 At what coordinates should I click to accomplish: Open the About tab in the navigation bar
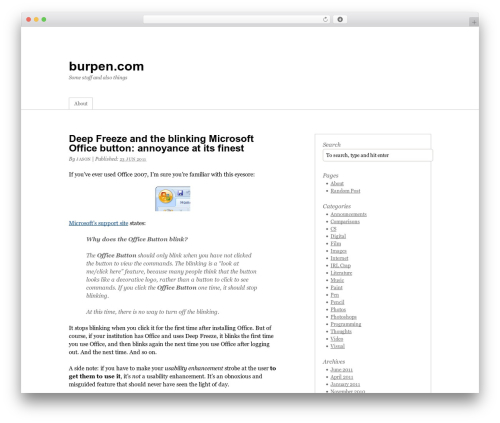click(x=81, y=103)
